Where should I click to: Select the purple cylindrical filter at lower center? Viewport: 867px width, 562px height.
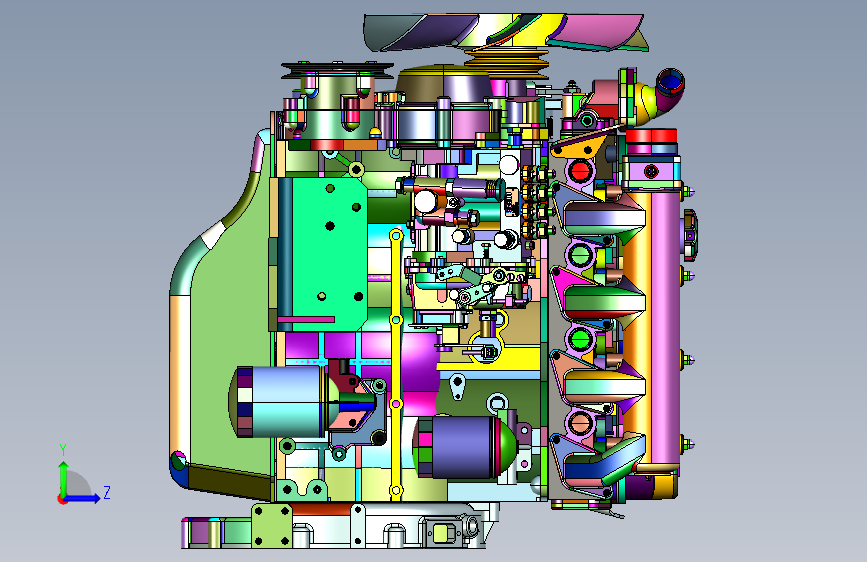[x=467, y=447]
